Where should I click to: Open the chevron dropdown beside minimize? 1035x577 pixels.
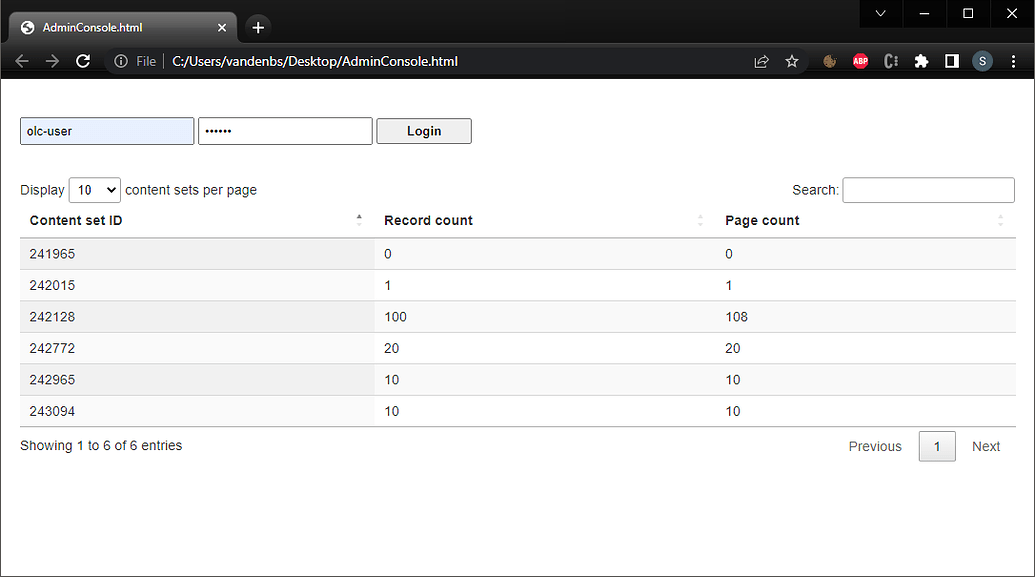(x=880, y=14)
